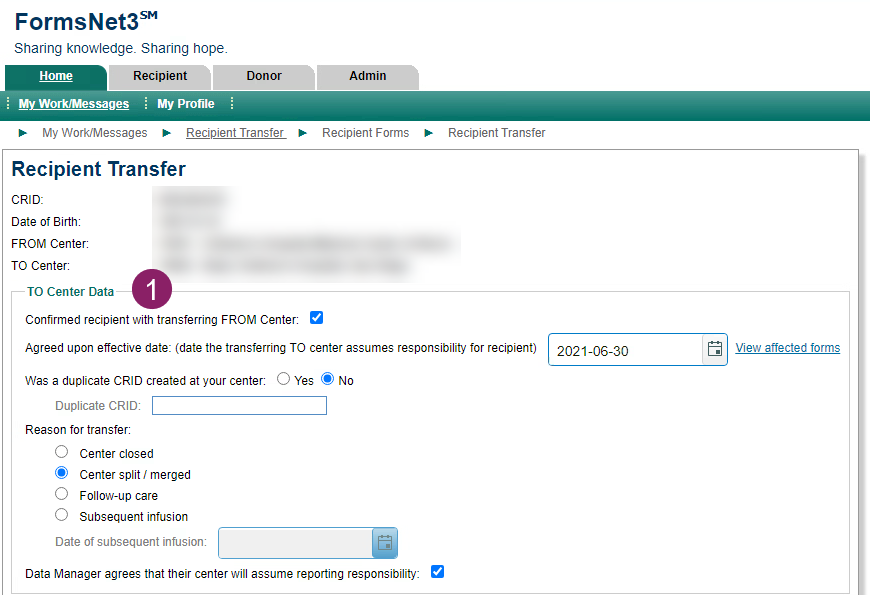This screenshot has height=595, width=870.
Task: Open the calendar for date of subsequent infusion
Action: [x=384, y=543]
